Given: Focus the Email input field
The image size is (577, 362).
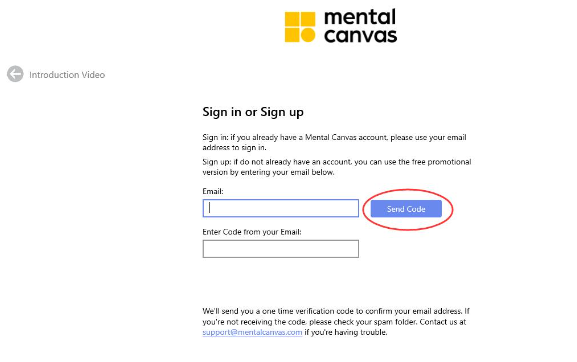Looking at the screenshot, I should tap(280, 208).
